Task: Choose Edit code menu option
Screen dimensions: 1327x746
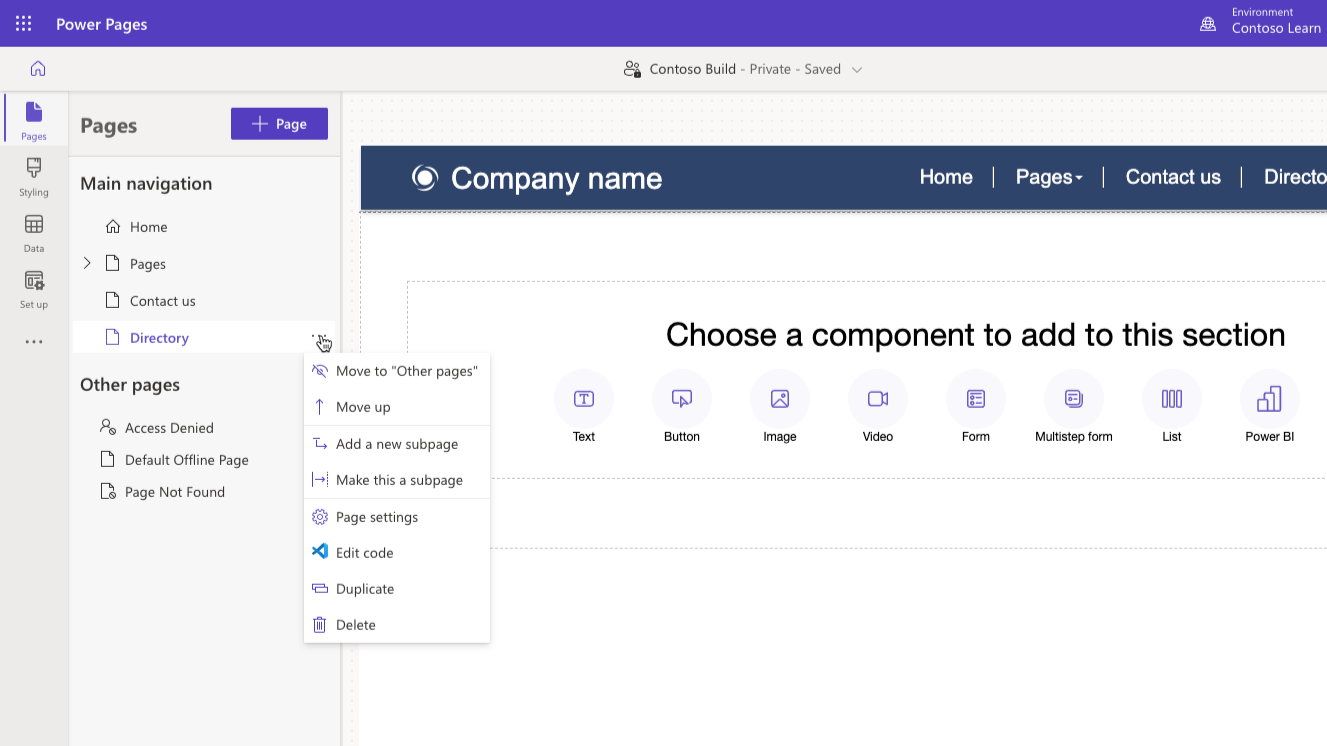Action: pos(397,553)
